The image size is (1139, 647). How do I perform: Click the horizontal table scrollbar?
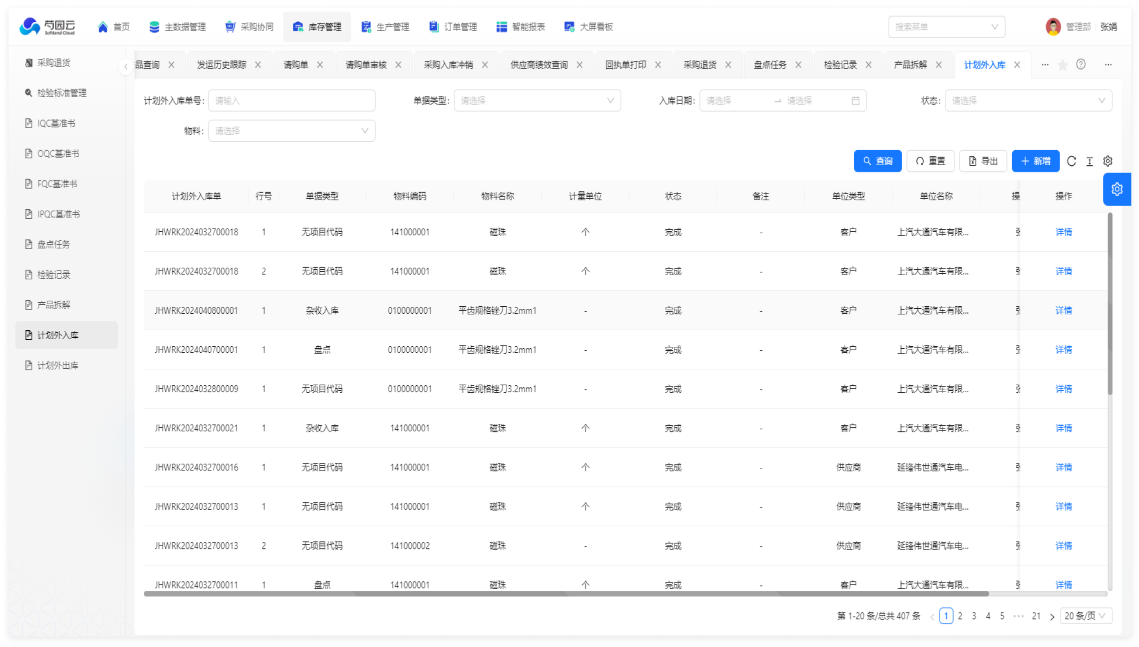(x=567, y=594)
